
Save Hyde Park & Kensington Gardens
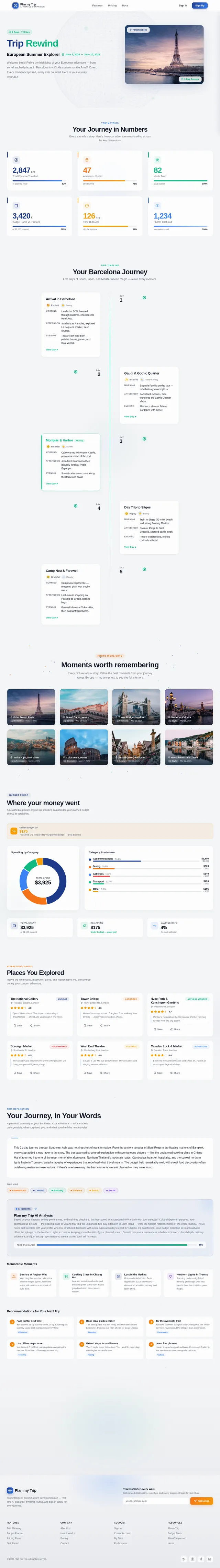(158, 1029)
